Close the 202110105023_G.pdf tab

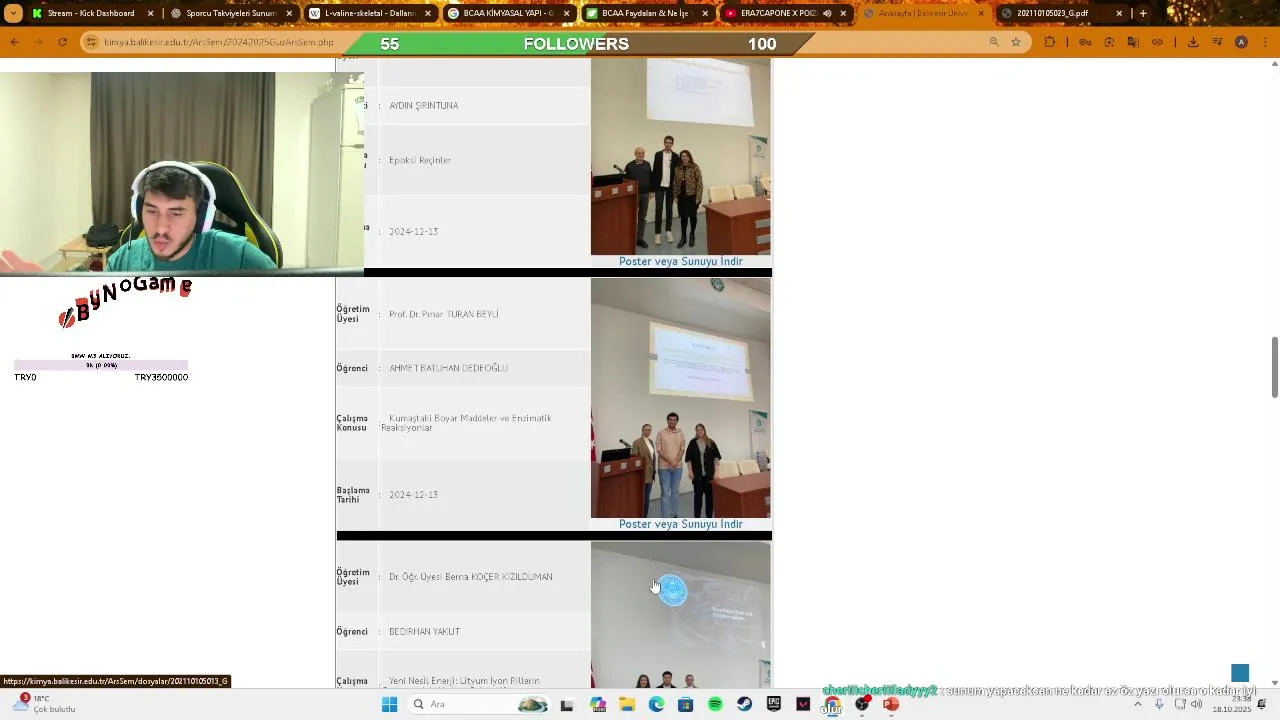point(1119,13)
